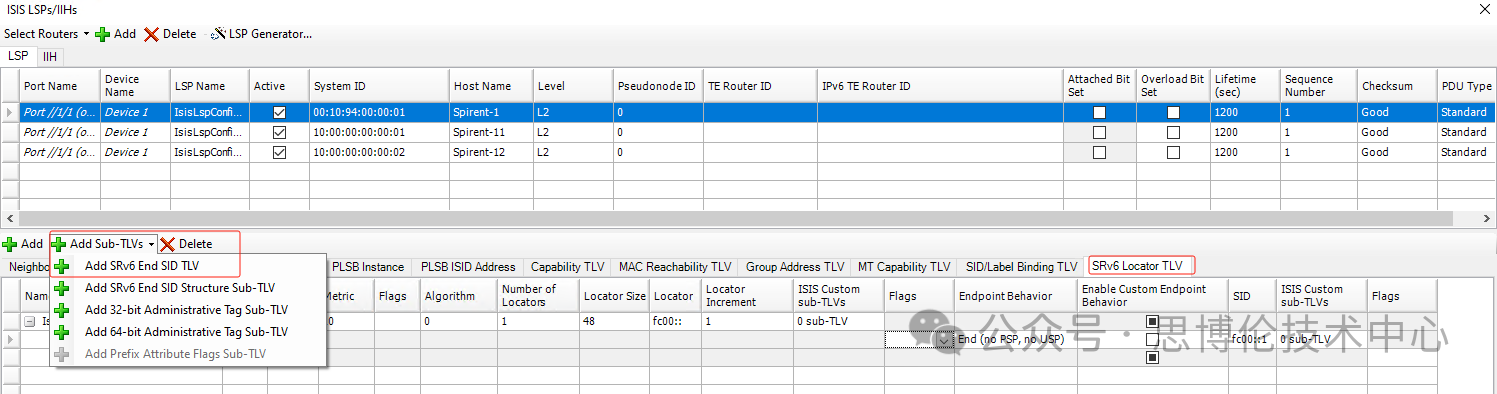Choose Add SRv6 End SID TLV entry
Image resolution: width=1497 pixels, height=394 pixels.
[141, 266]
